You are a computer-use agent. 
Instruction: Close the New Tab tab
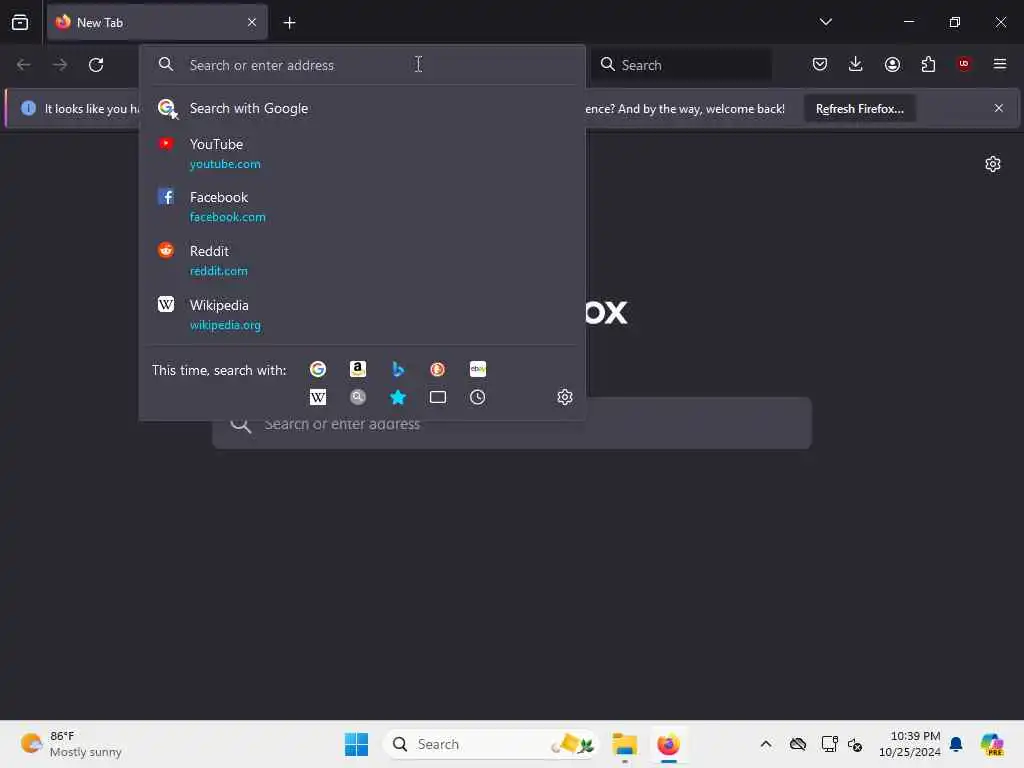252,22
